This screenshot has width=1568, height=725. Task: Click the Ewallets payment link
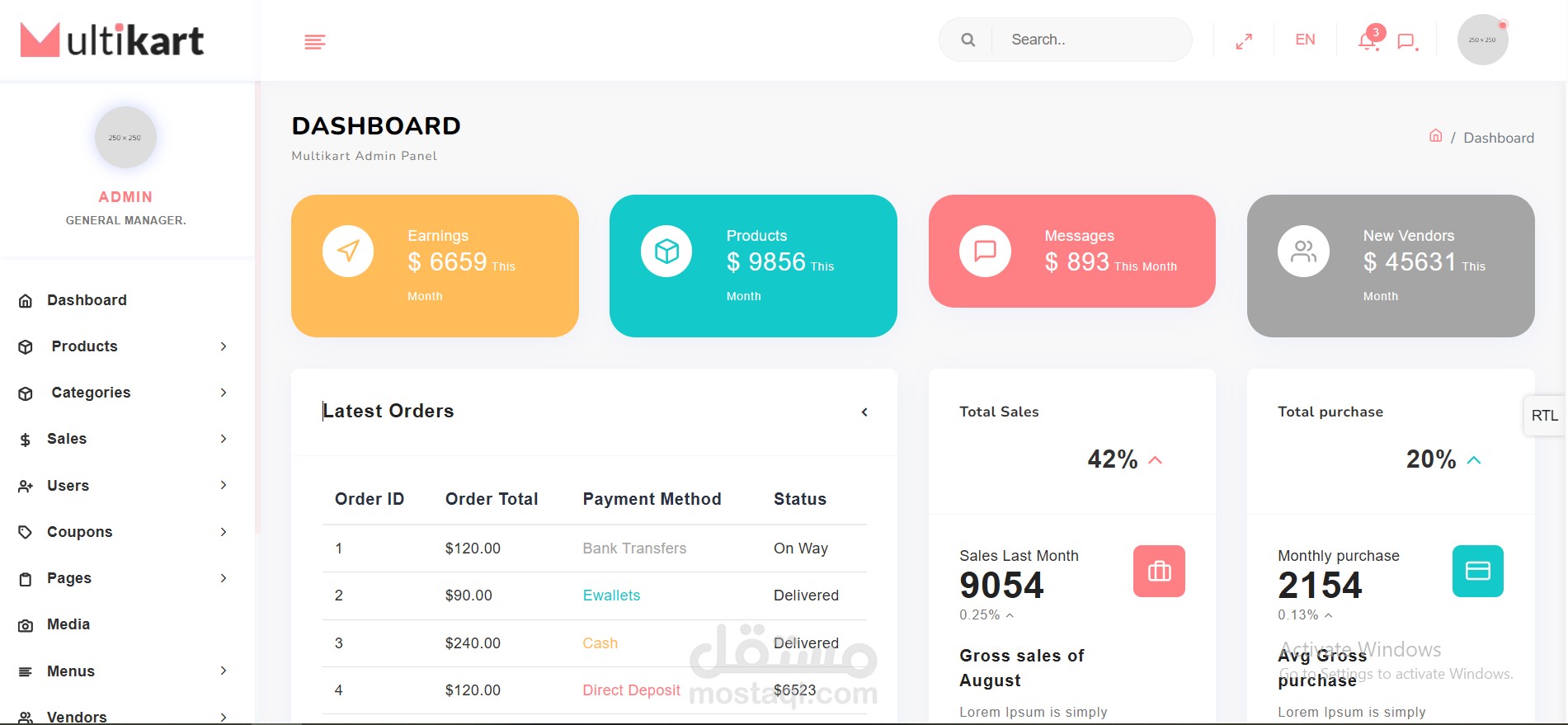(x=611, y=596)
